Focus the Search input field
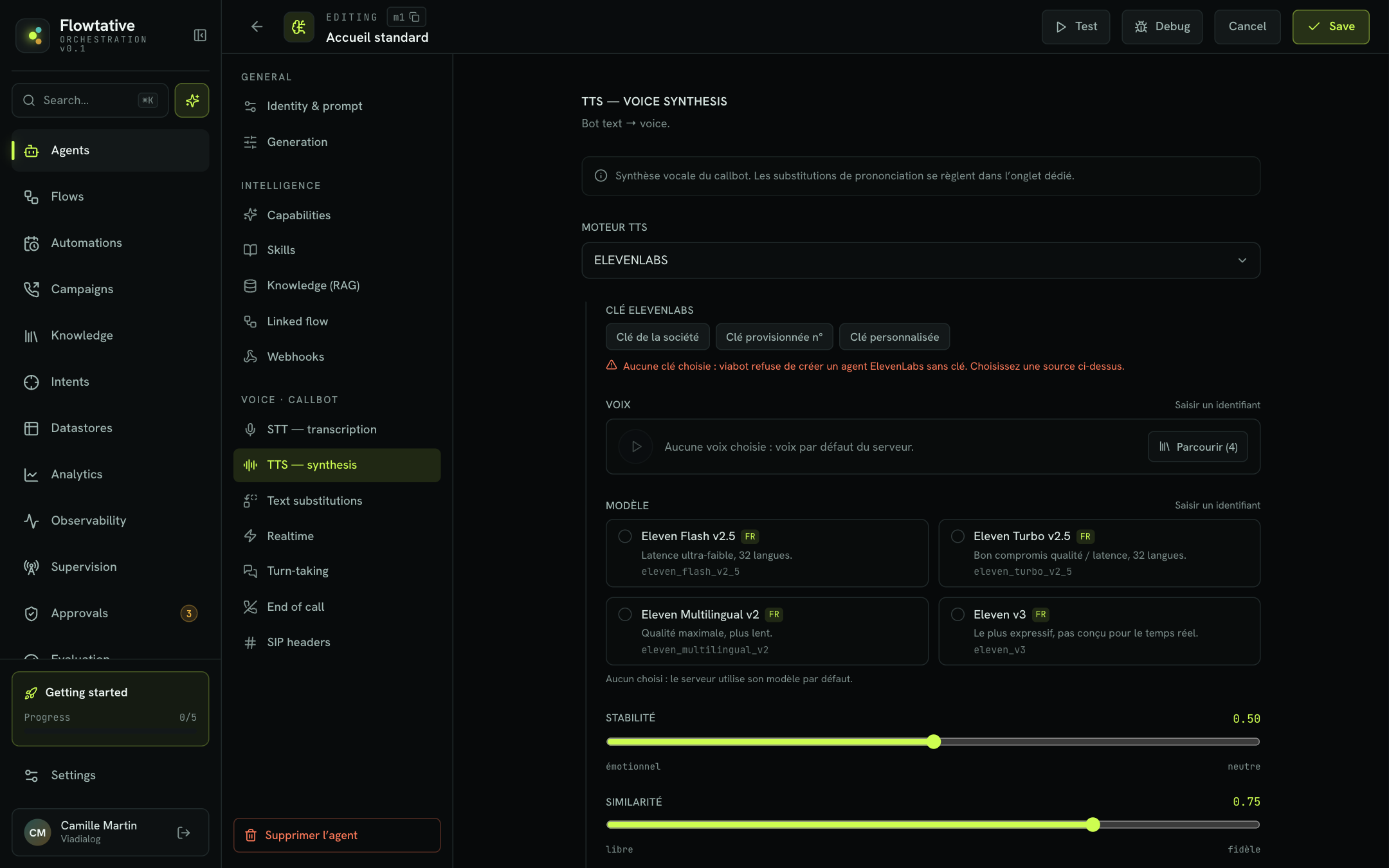The image size is (1389, 868). [x=90, y=100]
